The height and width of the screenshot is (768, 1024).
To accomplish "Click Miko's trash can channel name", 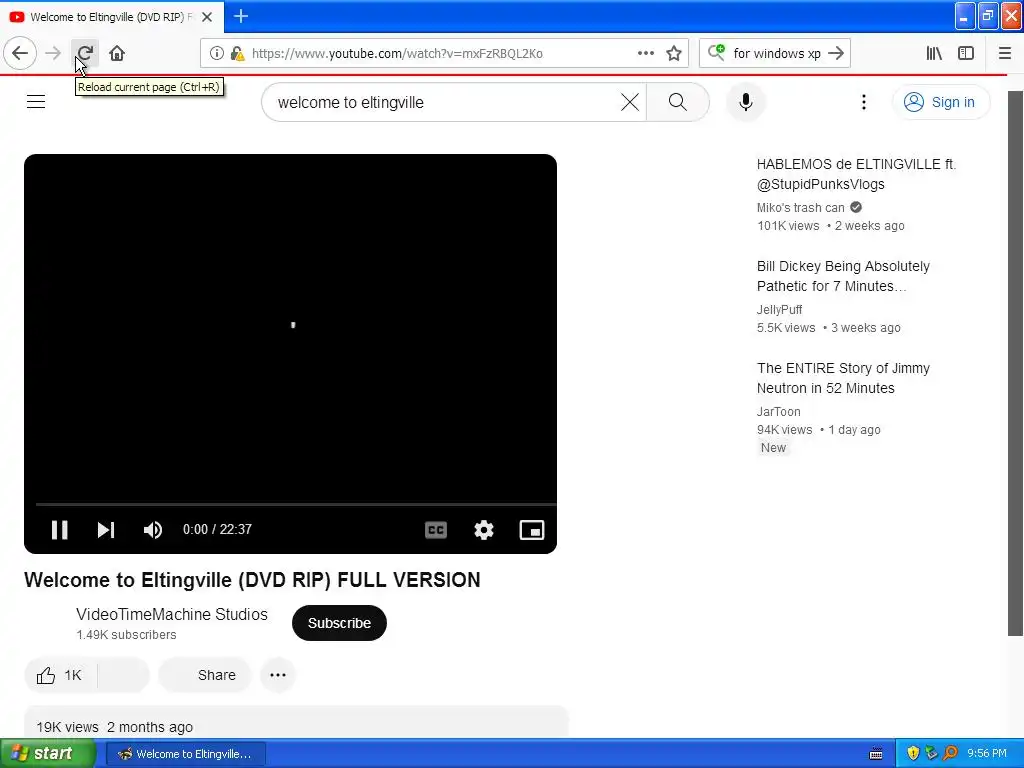I will [801, 208].
